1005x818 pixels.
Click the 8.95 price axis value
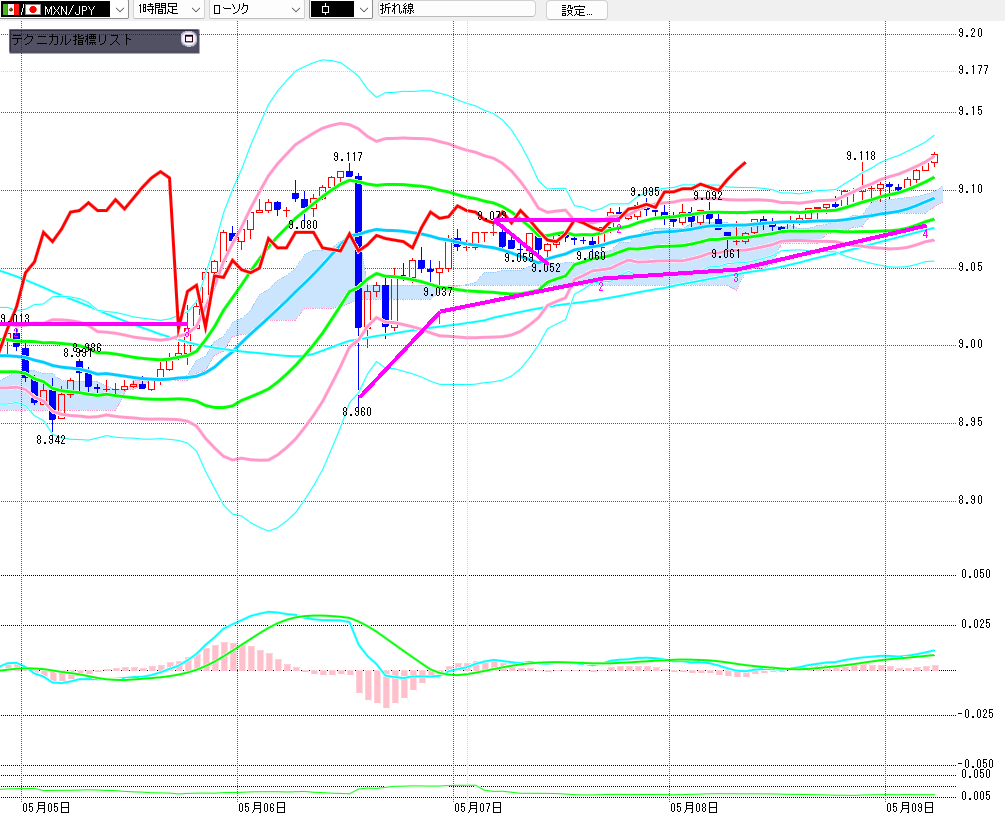pos(970,422)
